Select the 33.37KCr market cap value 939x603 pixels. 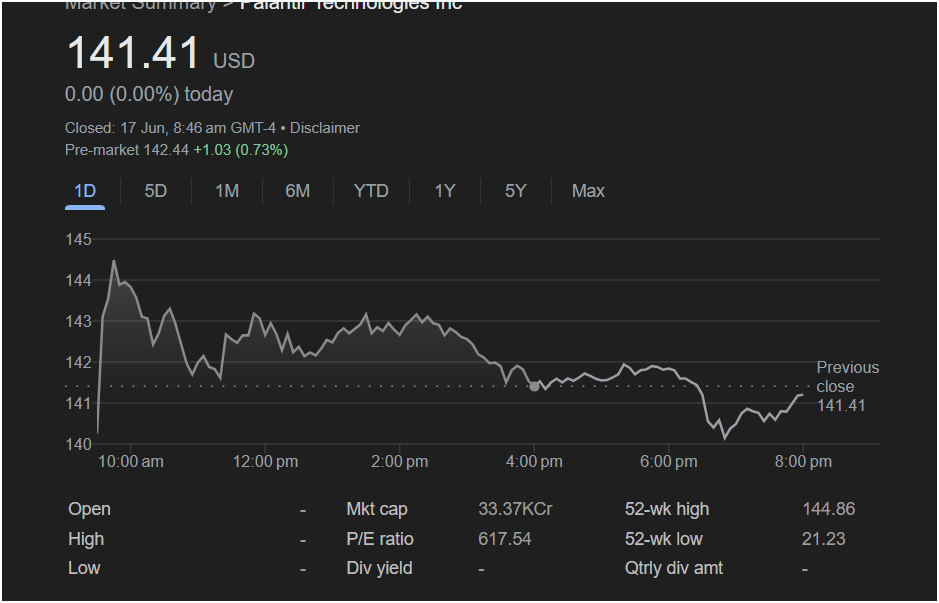515,510
